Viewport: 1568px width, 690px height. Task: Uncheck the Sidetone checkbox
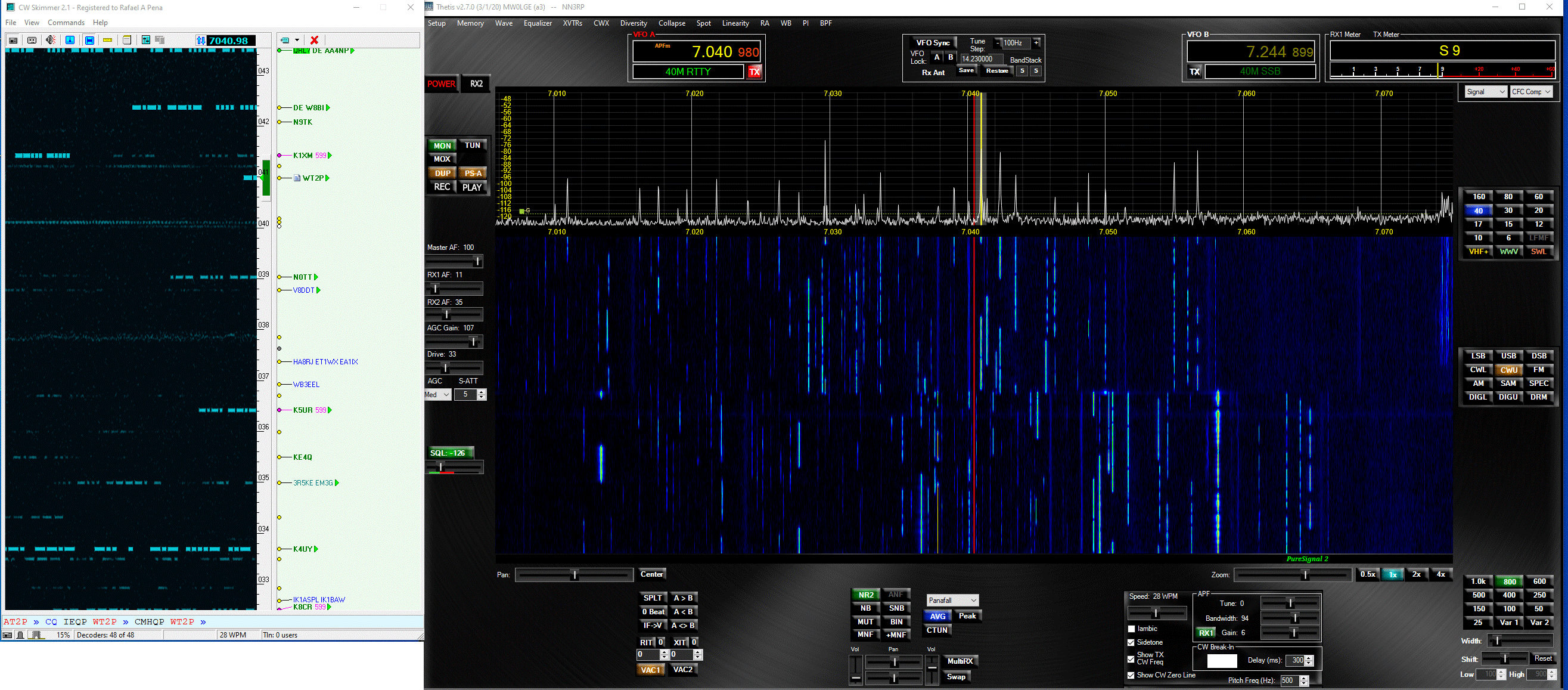click(1132, 642)
